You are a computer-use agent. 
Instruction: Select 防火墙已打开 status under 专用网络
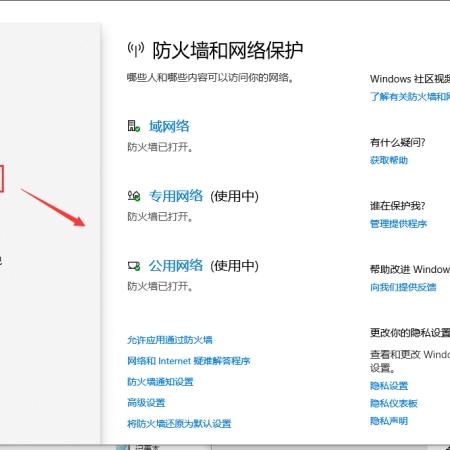(160, 217)
